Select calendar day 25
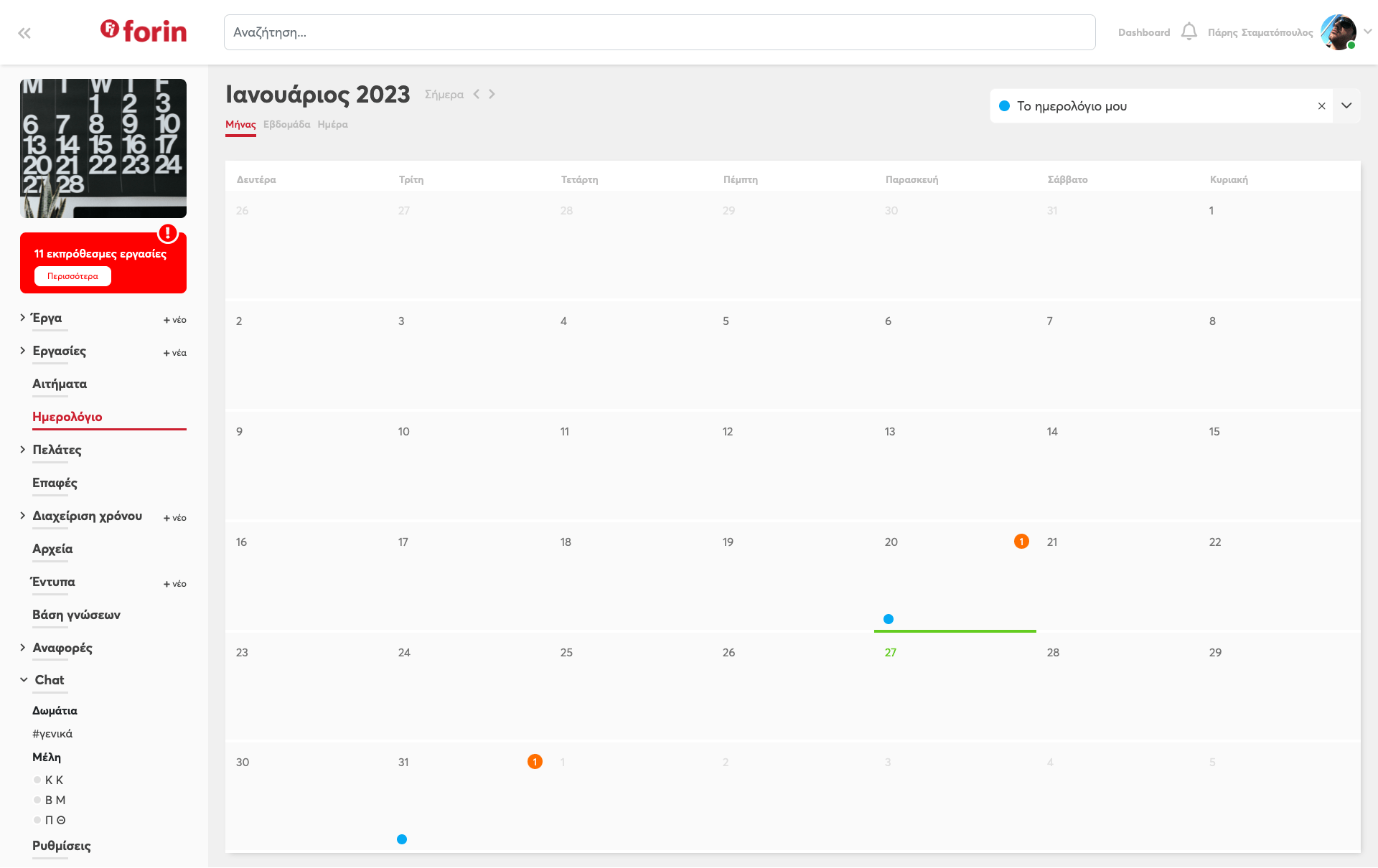Viewport: 1378px width, 868px height. click(566, 653)
